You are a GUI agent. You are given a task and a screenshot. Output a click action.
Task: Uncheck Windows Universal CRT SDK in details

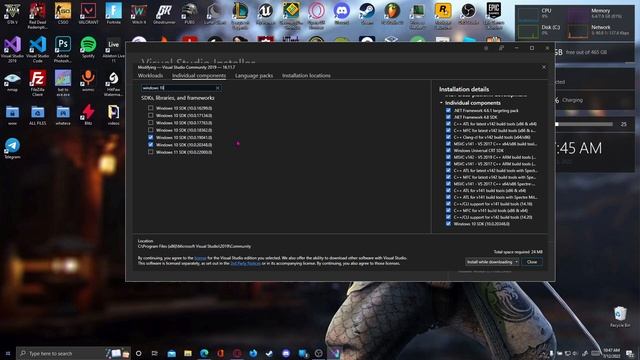[x=448, y=151]
